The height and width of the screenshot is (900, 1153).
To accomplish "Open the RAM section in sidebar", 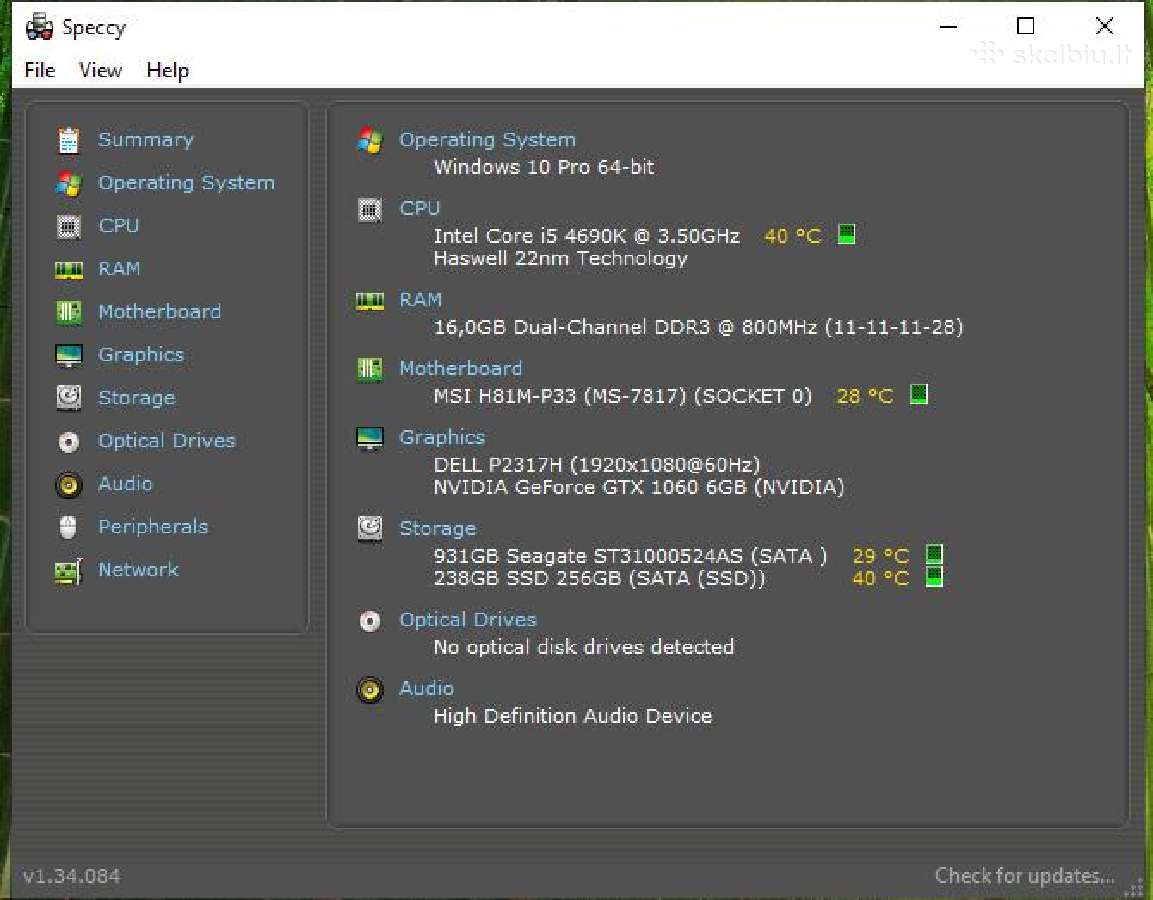I will pos(119,268).
